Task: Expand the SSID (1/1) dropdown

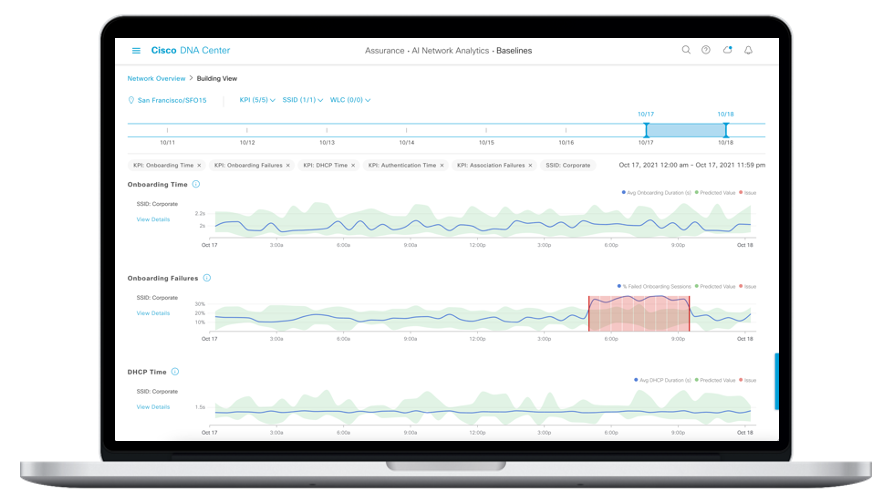Action: click(x=303, y=100)
